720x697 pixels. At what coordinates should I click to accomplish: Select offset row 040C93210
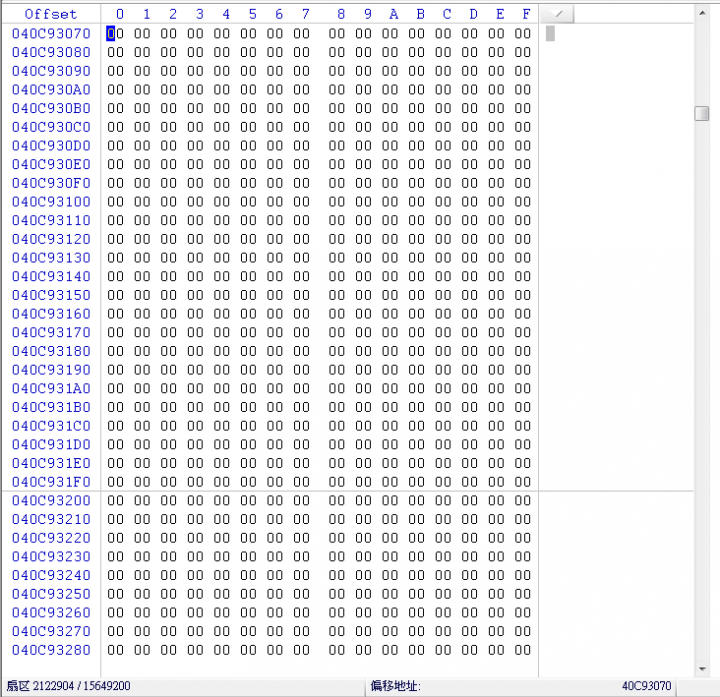[x=51, y=519]
